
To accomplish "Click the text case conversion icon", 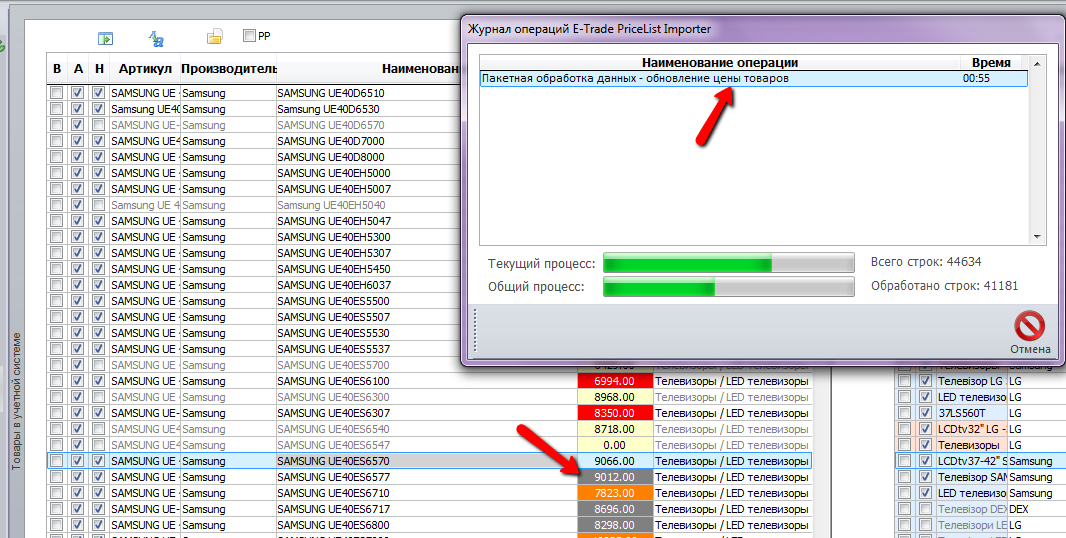I will [x=156, y=39].
